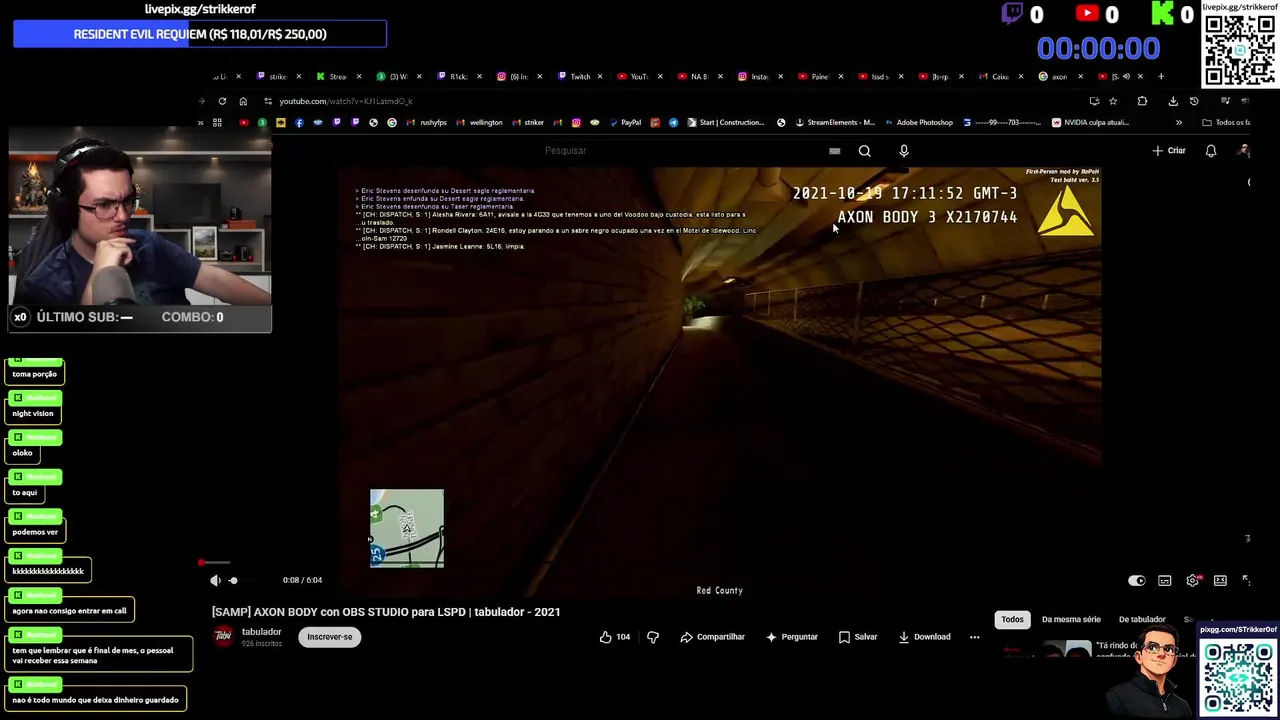Image resolution: width=1280 pixels, height=720 pixels.
Task: Start voice search microphone
Action: [904, 151]
